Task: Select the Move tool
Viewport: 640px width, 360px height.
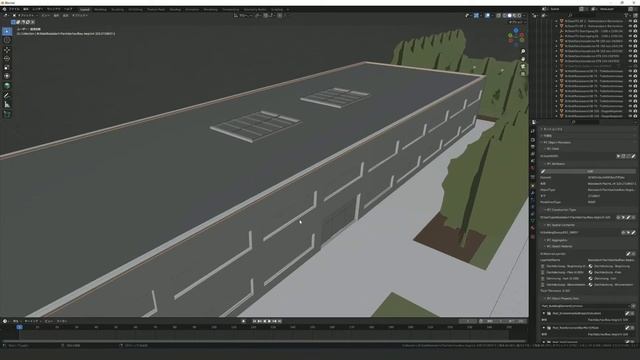Action: point(7,50)
